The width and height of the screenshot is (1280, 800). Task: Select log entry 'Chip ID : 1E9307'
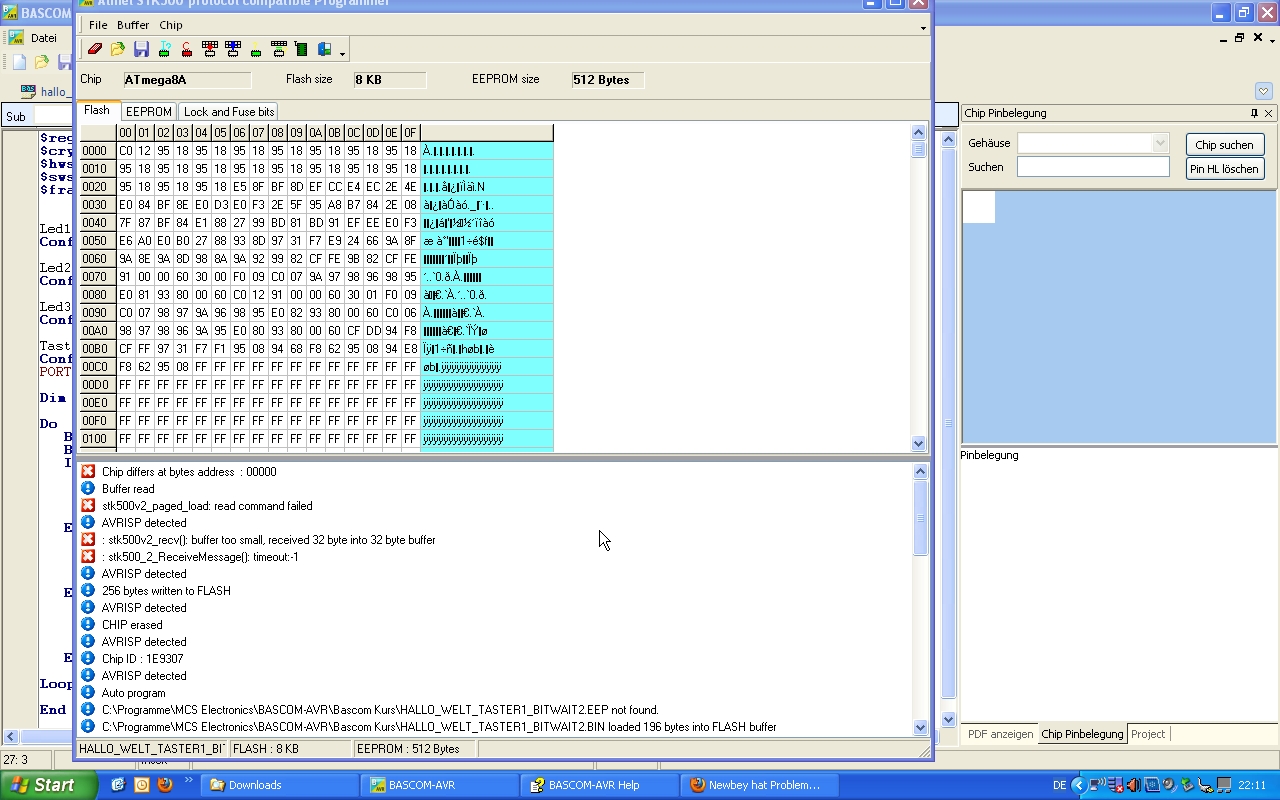point(142,659)
